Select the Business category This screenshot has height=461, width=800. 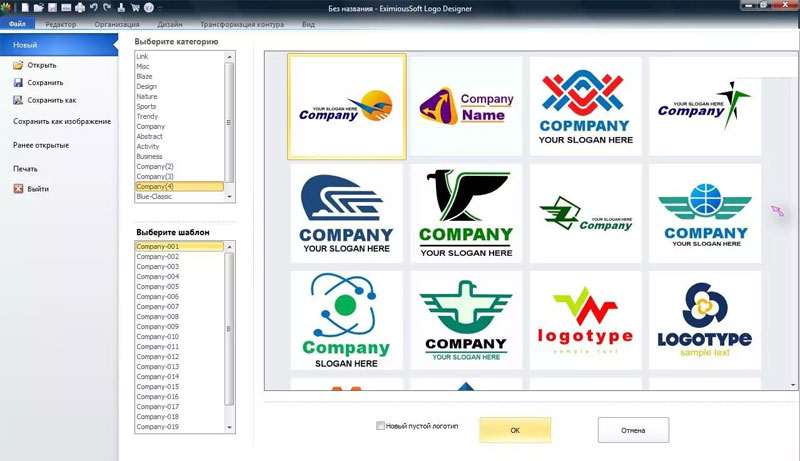click(x=180, y=157)
